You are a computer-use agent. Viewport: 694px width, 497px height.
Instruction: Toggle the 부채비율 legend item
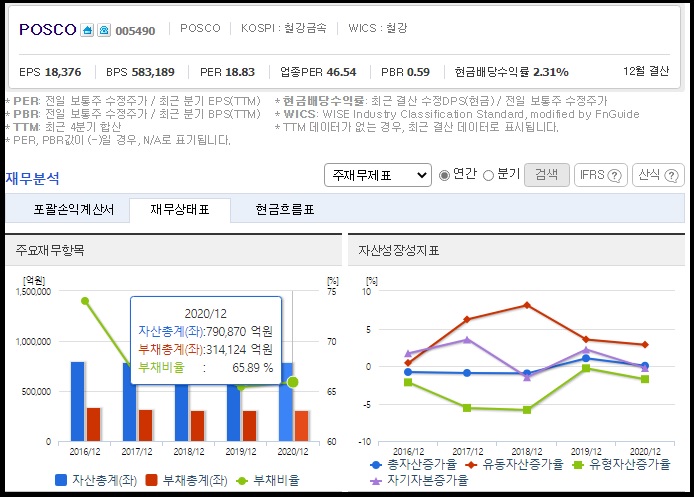point(268,480)
